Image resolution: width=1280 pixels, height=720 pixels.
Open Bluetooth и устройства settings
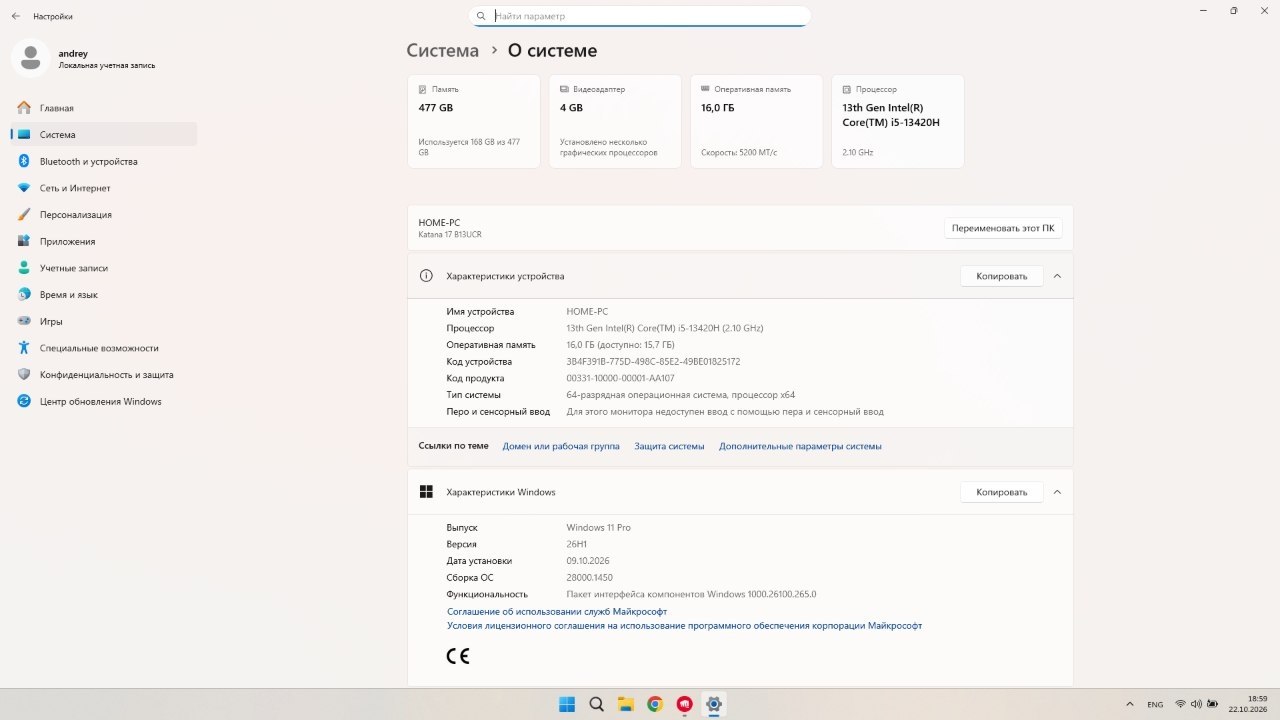click(104, 161)
